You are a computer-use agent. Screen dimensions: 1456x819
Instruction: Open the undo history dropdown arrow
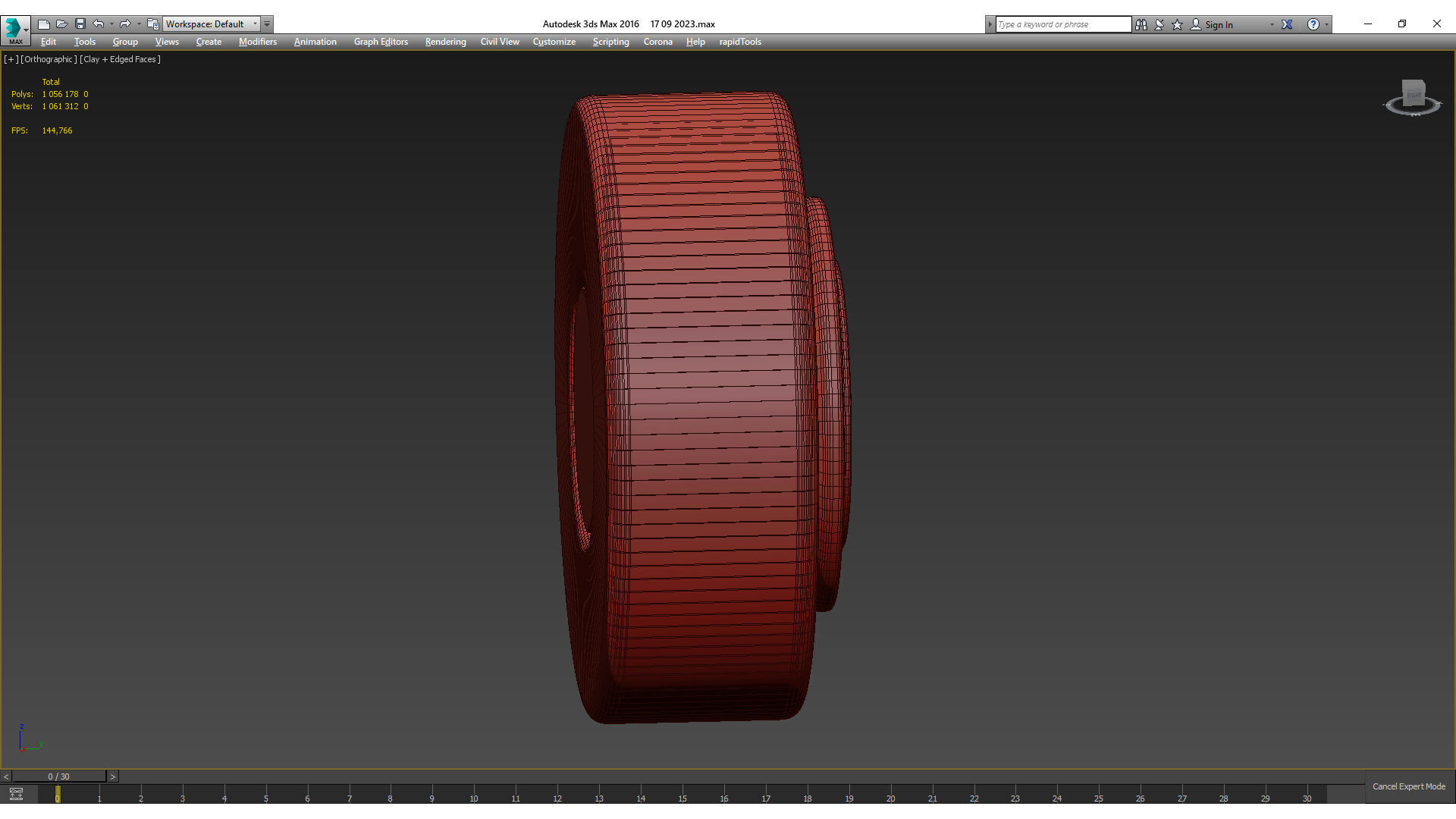coord(111,24)
